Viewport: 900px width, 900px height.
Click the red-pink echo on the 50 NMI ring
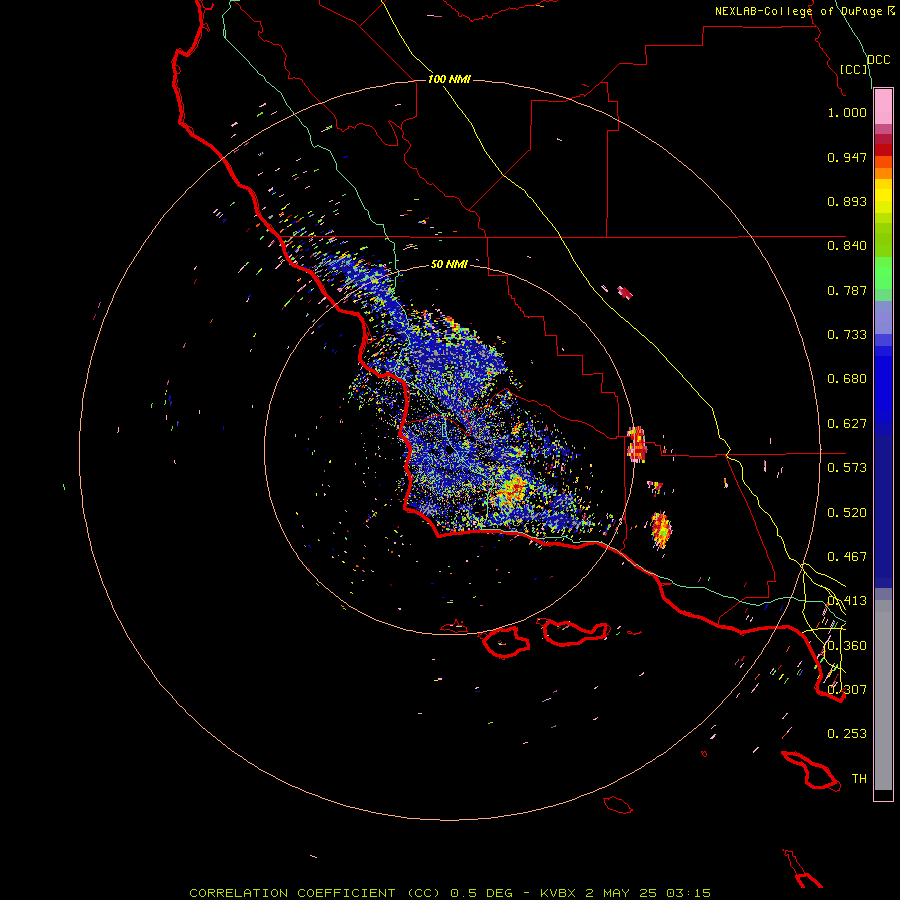tap(637, 444)
